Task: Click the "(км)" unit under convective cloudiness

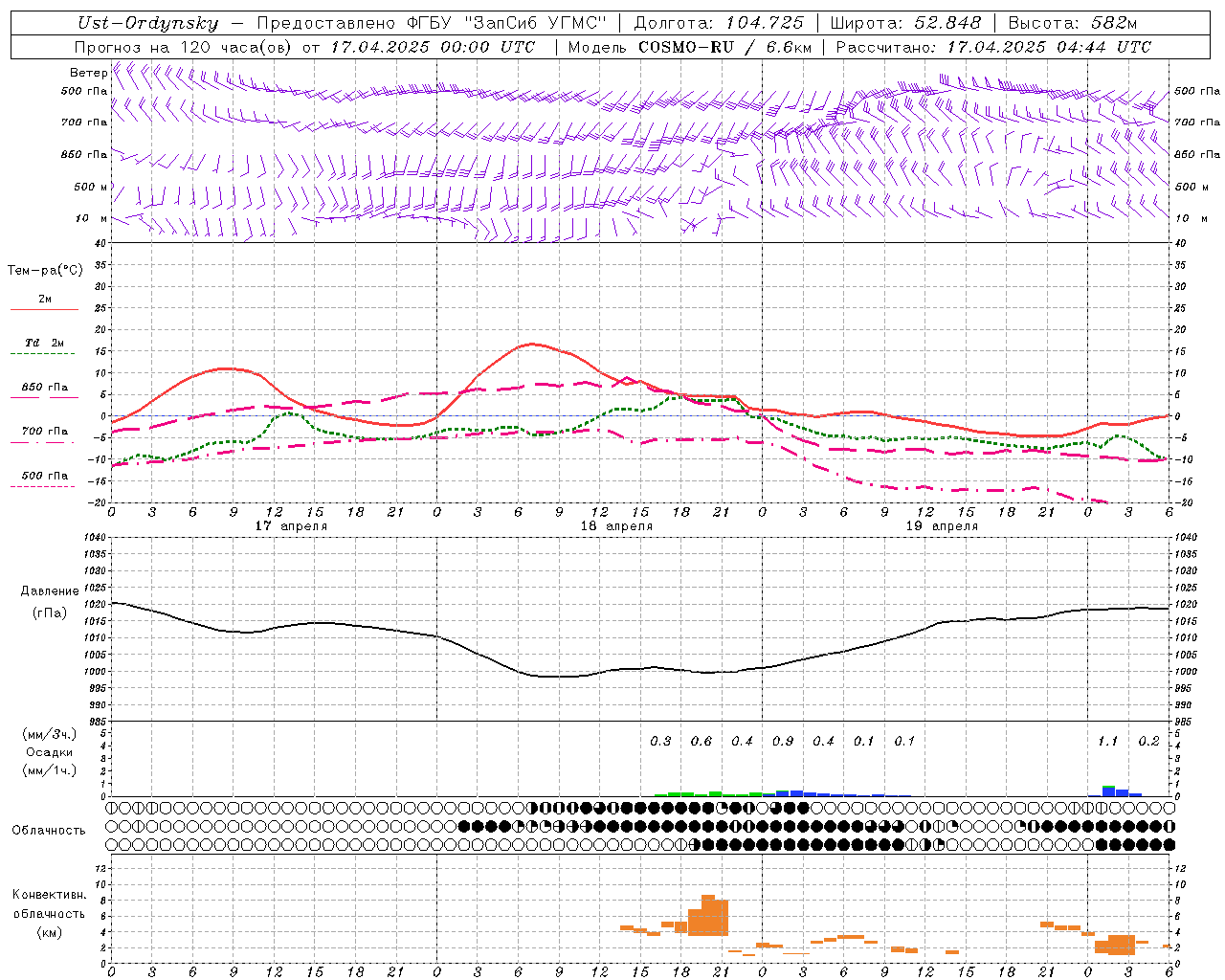Action: point(49,932)
